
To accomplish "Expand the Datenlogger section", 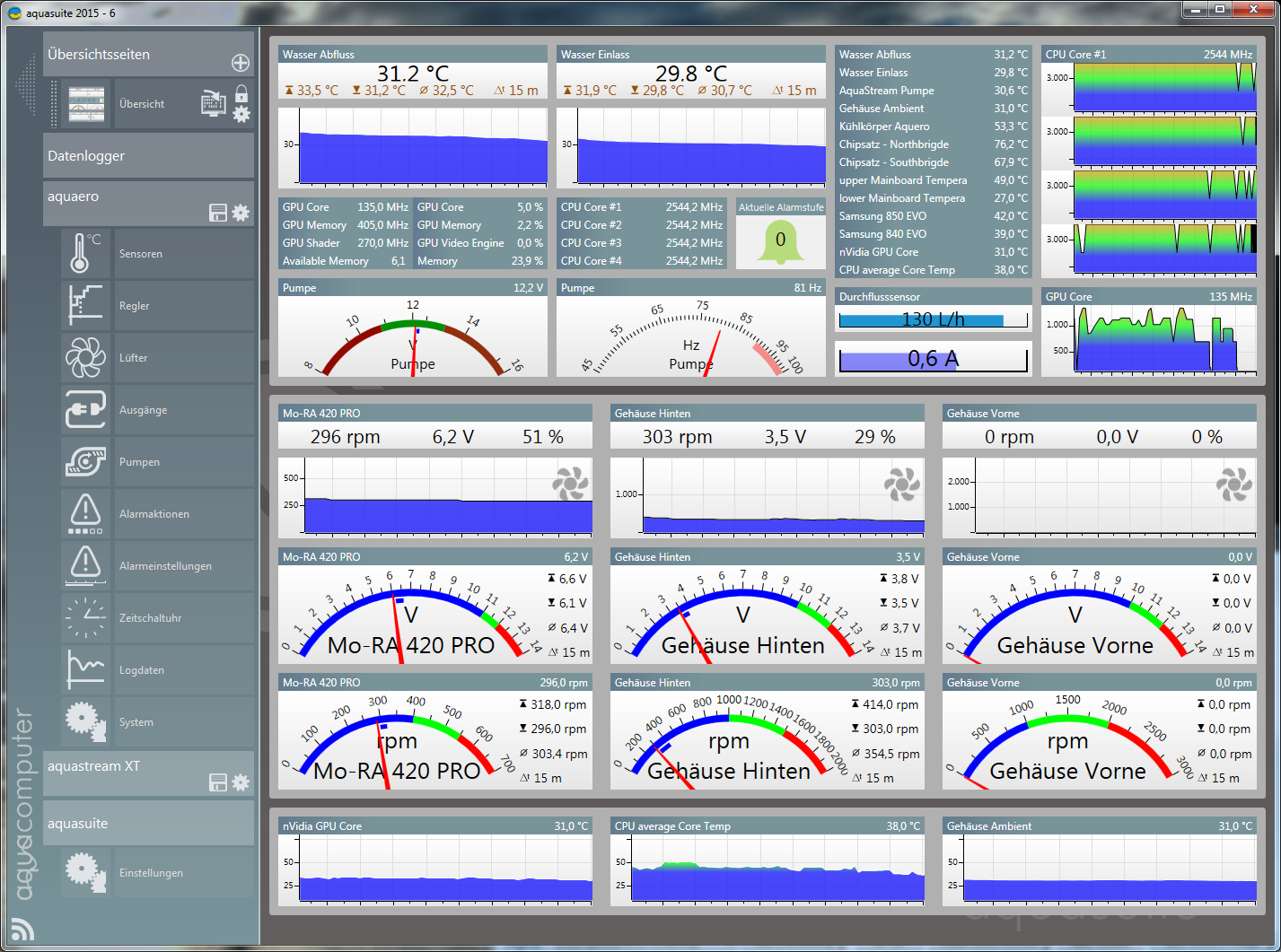I will pyautogui.click(x=148, y=156).
